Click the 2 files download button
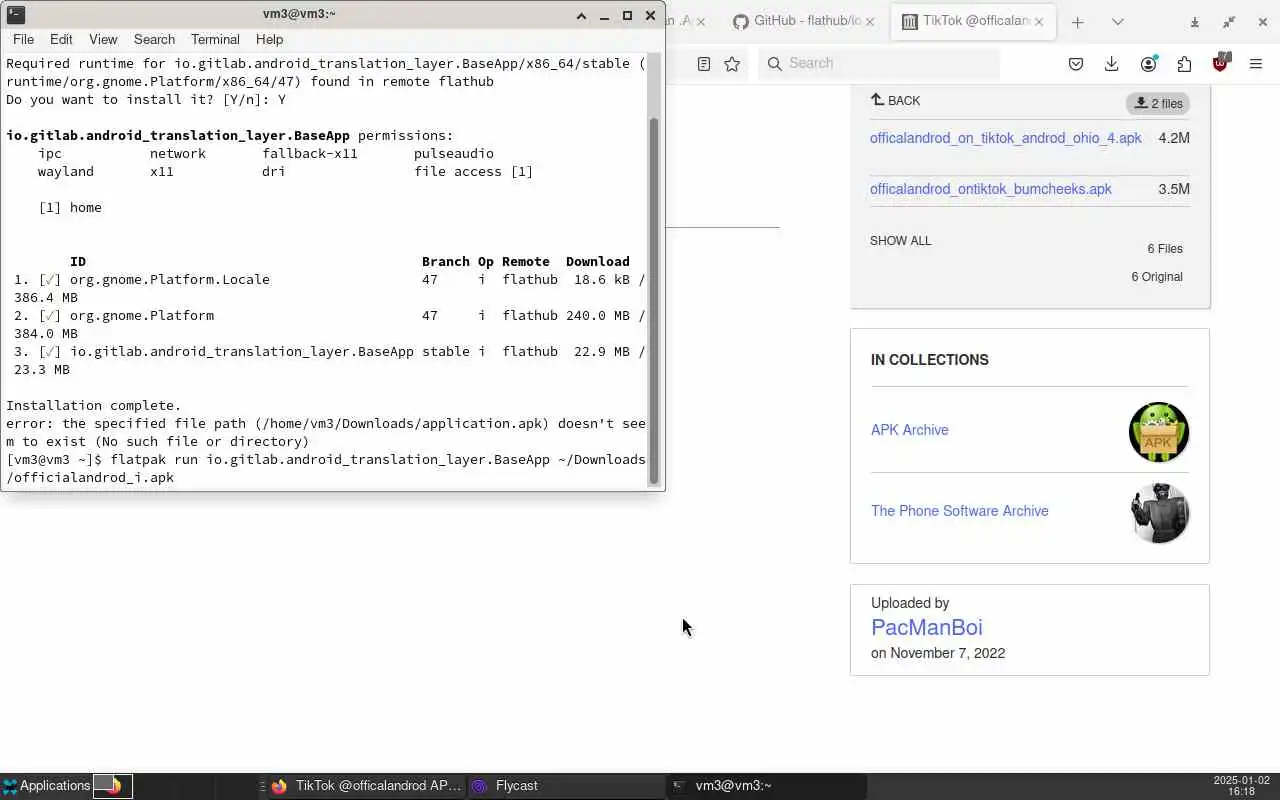 [x=1158, y=103]
